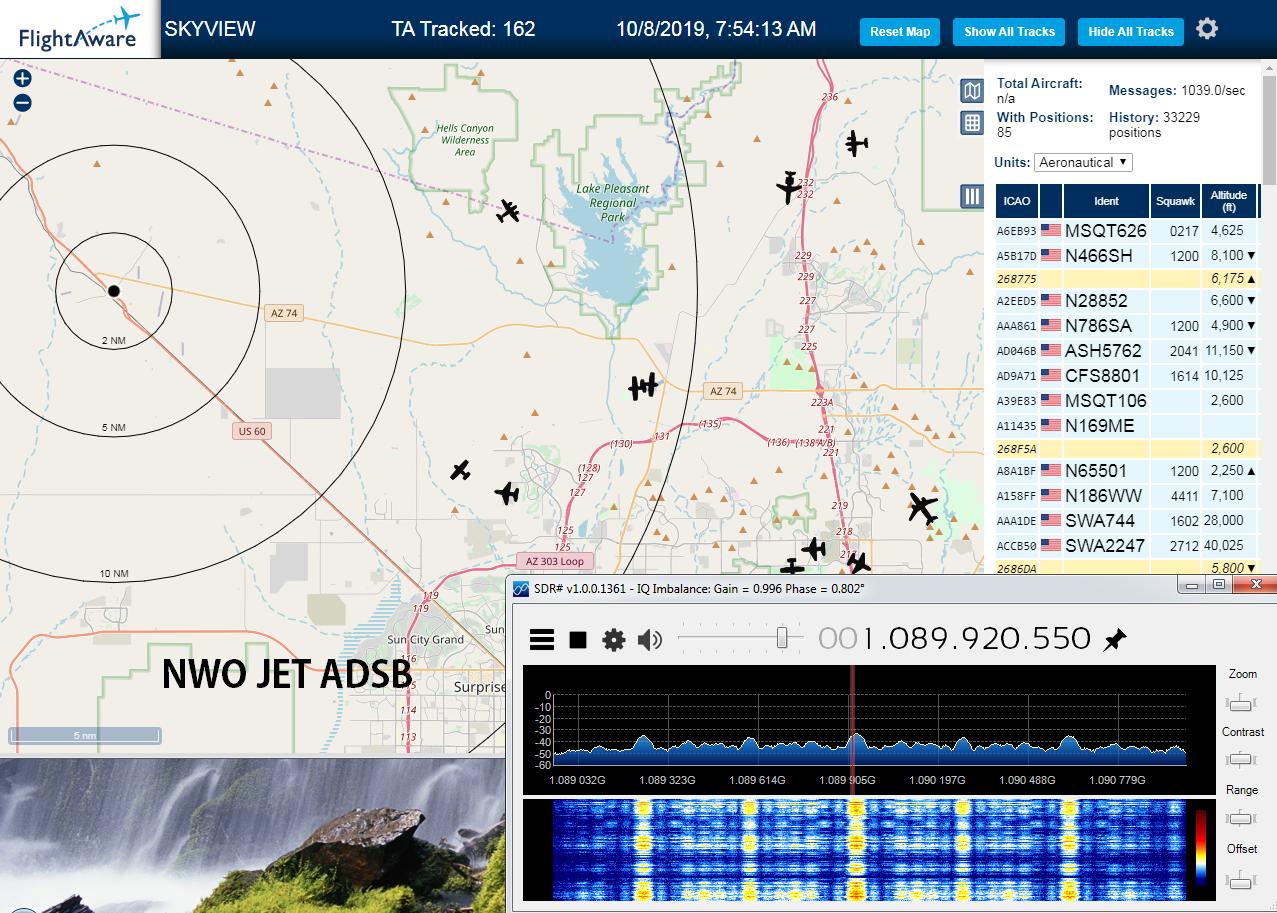Sort table by Squawk column
Viewport: 1277px width, 913px height.
coord(1175,201)
